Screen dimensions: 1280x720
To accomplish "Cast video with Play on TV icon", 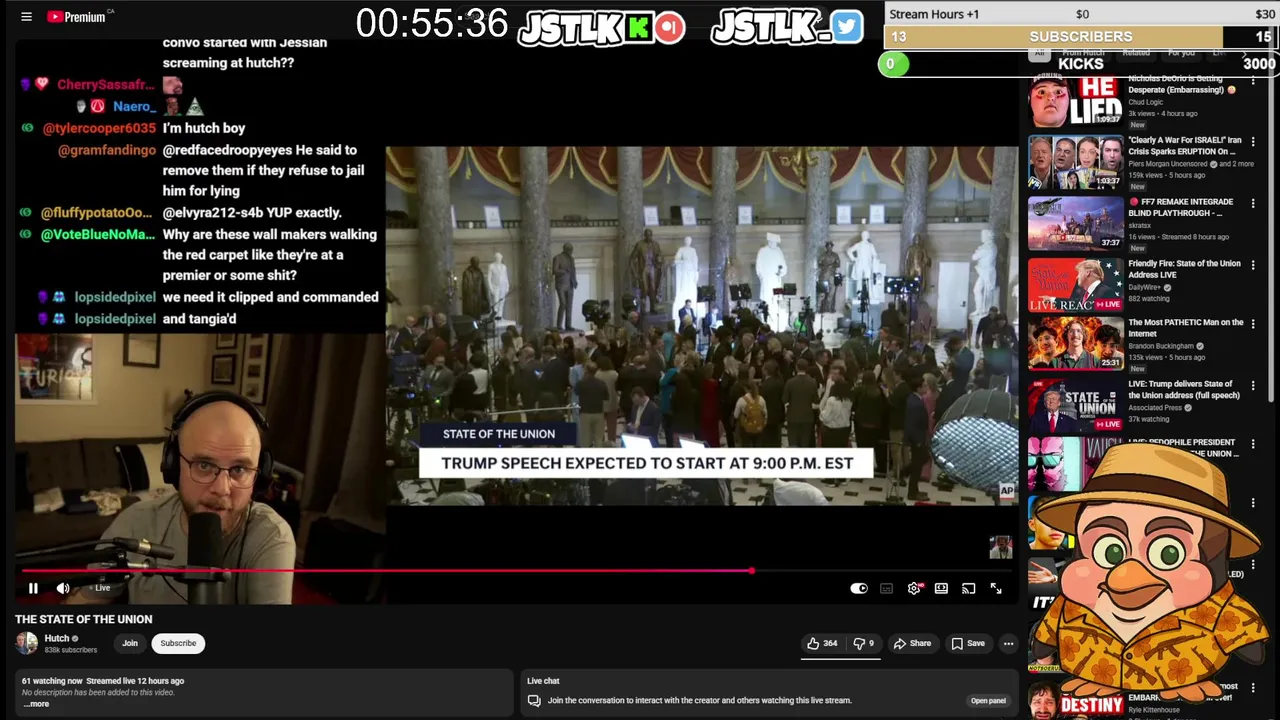I will coord(968,588).
